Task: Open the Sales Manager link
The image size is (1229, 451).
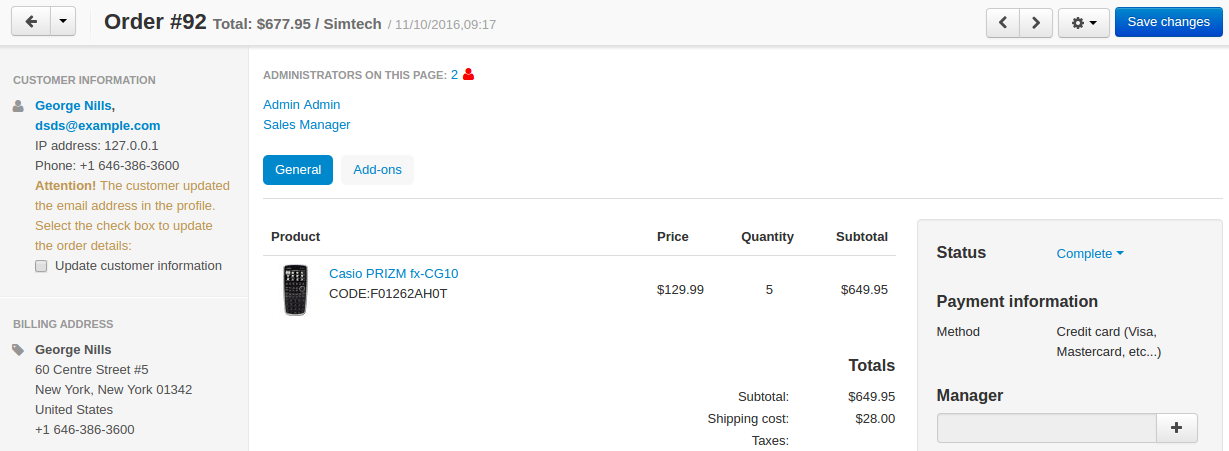Action: 307,125
